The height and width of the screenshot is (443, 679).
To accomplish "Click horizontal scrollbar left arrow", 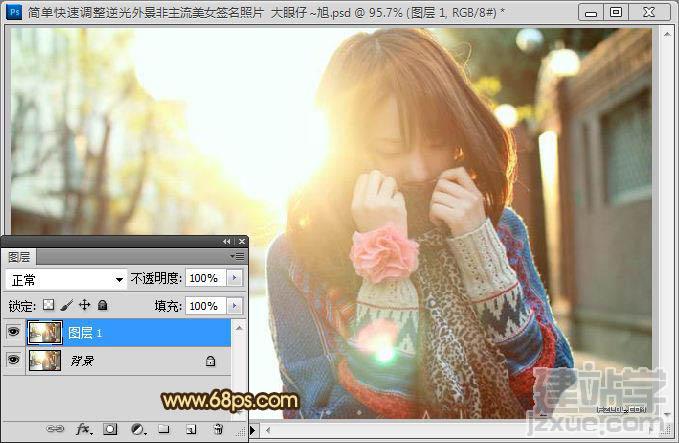I will tap(268, 430).
